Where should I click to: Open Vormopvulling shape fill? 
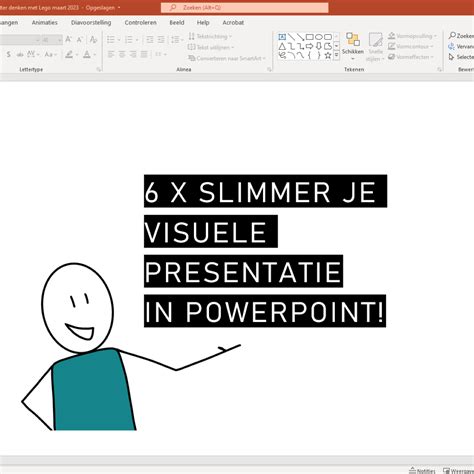pos(412,36)
